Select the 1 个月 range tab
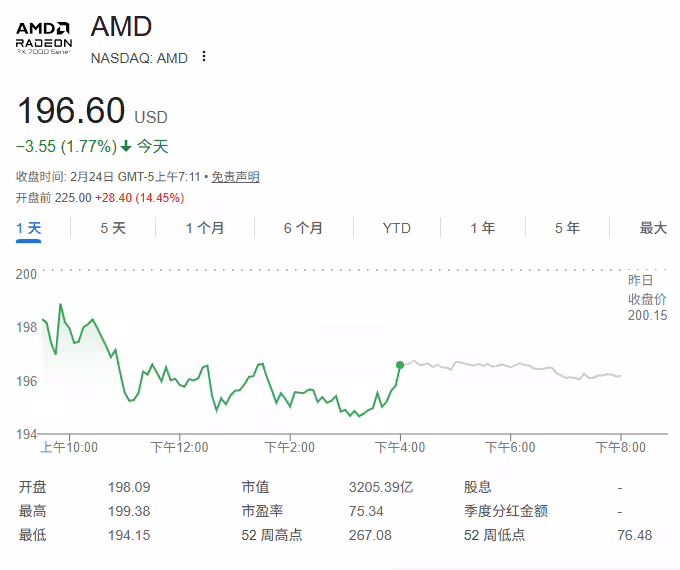 (205, 228)
